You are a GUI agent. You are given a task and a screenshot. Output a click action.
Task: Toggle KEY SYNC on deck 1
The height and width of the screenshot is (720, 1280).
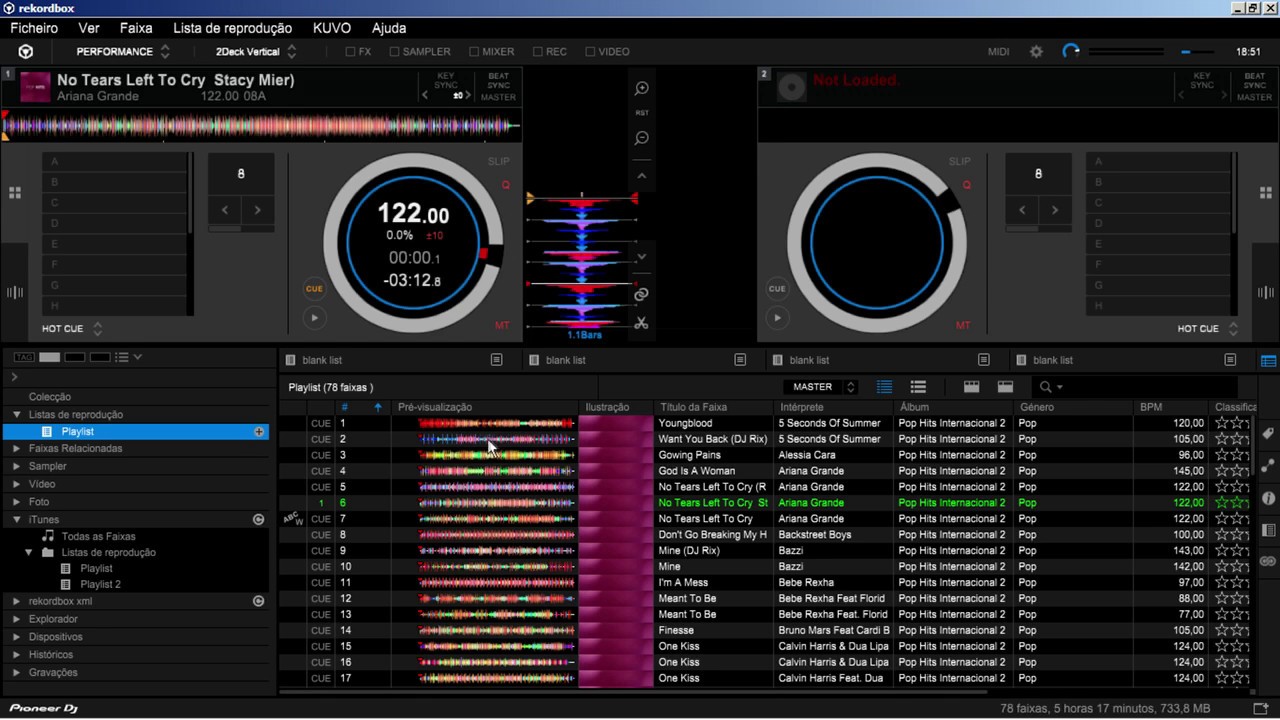point(446,81)
